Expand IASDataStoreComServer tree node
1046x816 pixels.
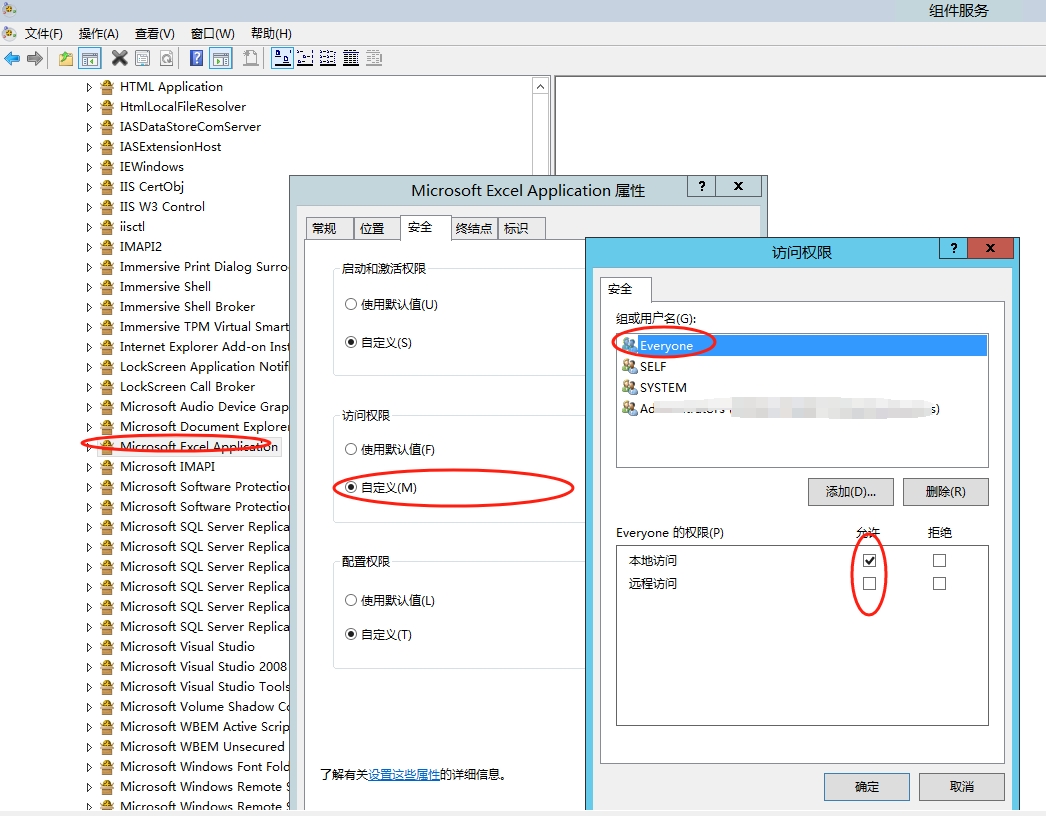pos(89,127)
